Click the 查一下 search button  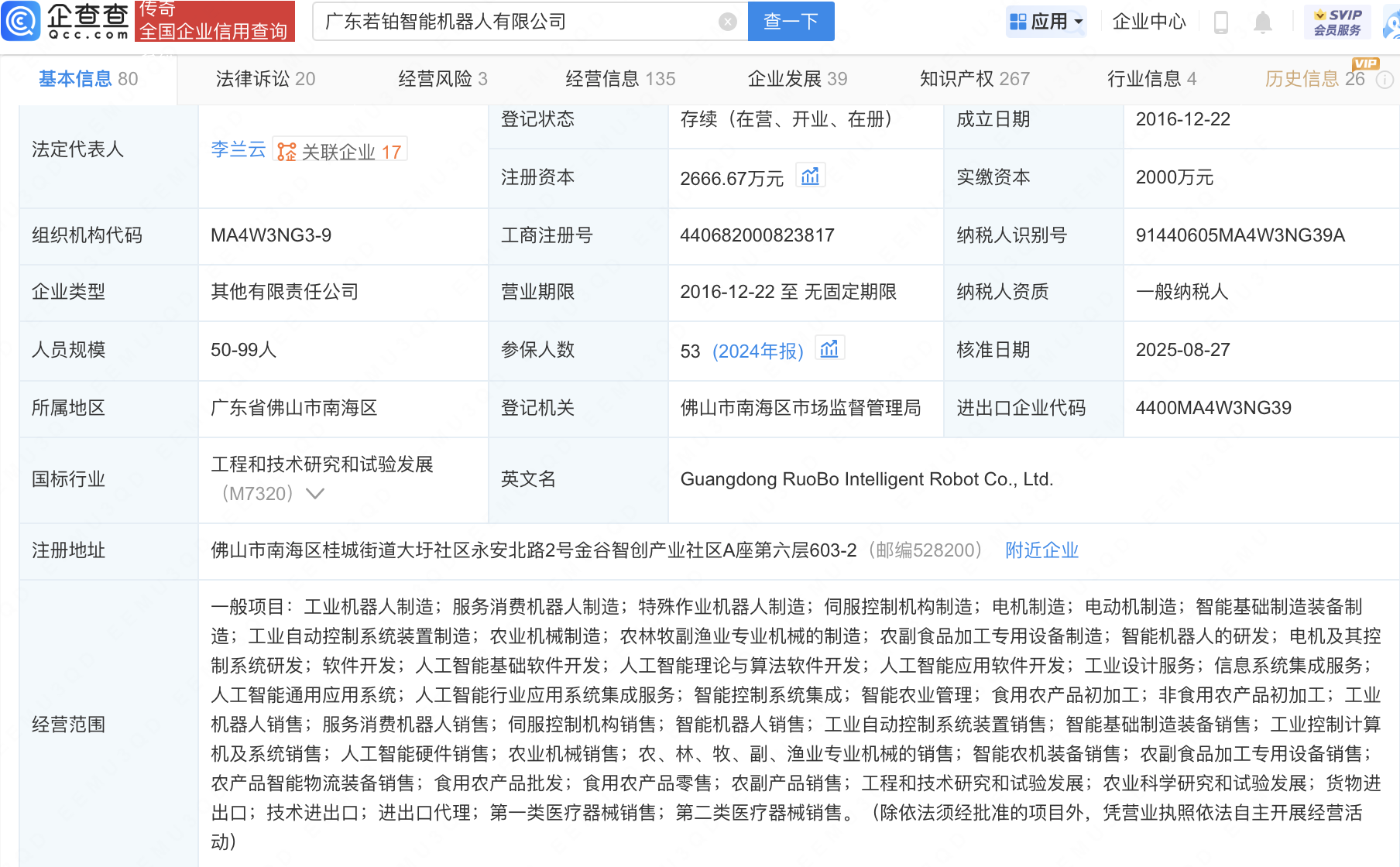click(x=791, y=21)
